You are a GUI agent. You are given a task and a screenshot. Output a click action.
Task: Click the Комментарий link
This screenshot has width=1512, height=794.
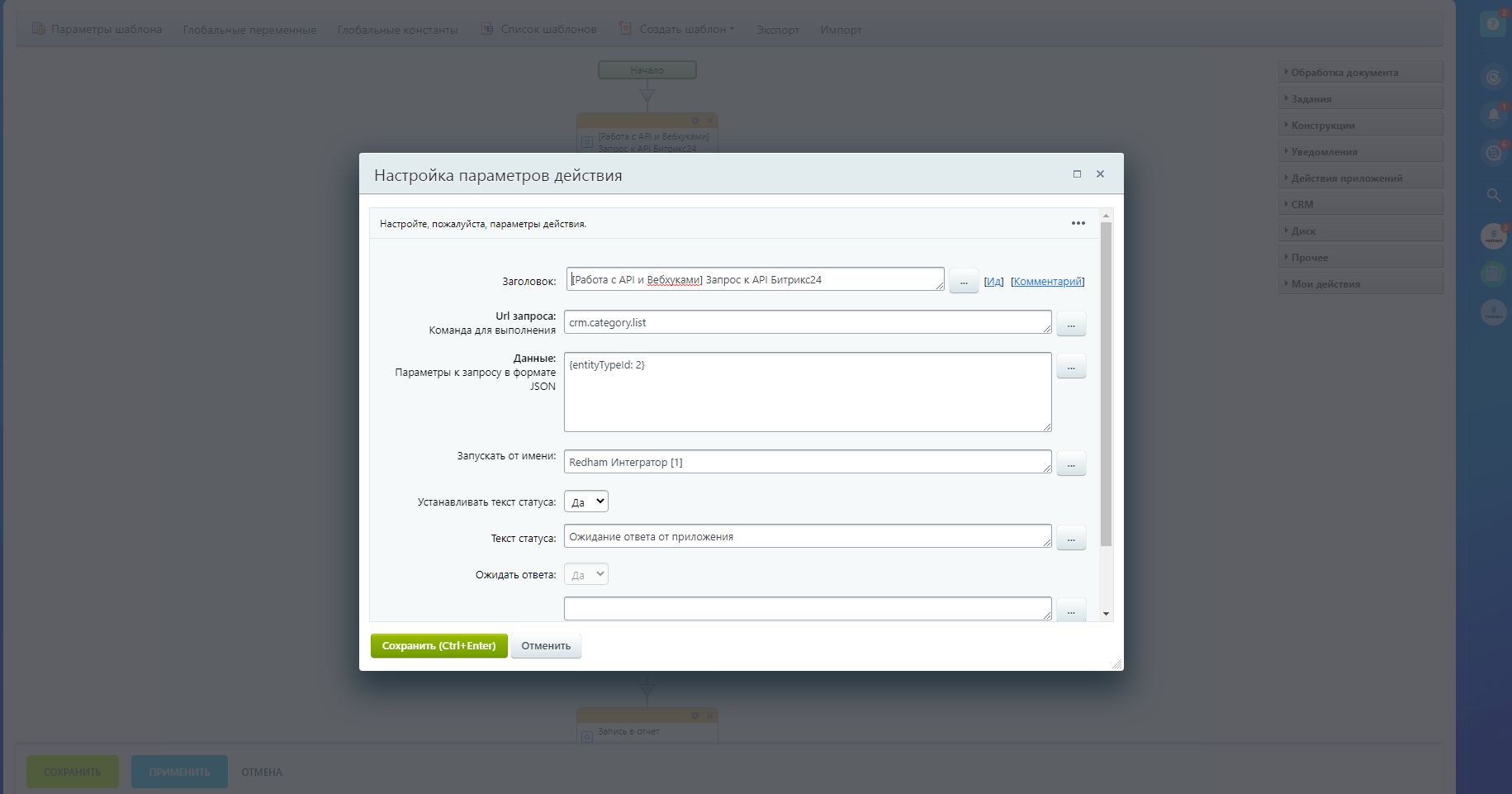pos(1047,282)
